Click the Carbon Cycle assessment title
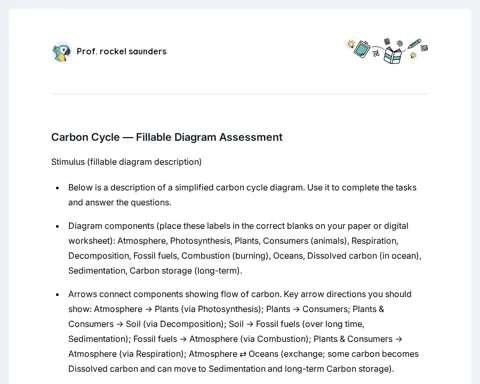 [167, 137]
